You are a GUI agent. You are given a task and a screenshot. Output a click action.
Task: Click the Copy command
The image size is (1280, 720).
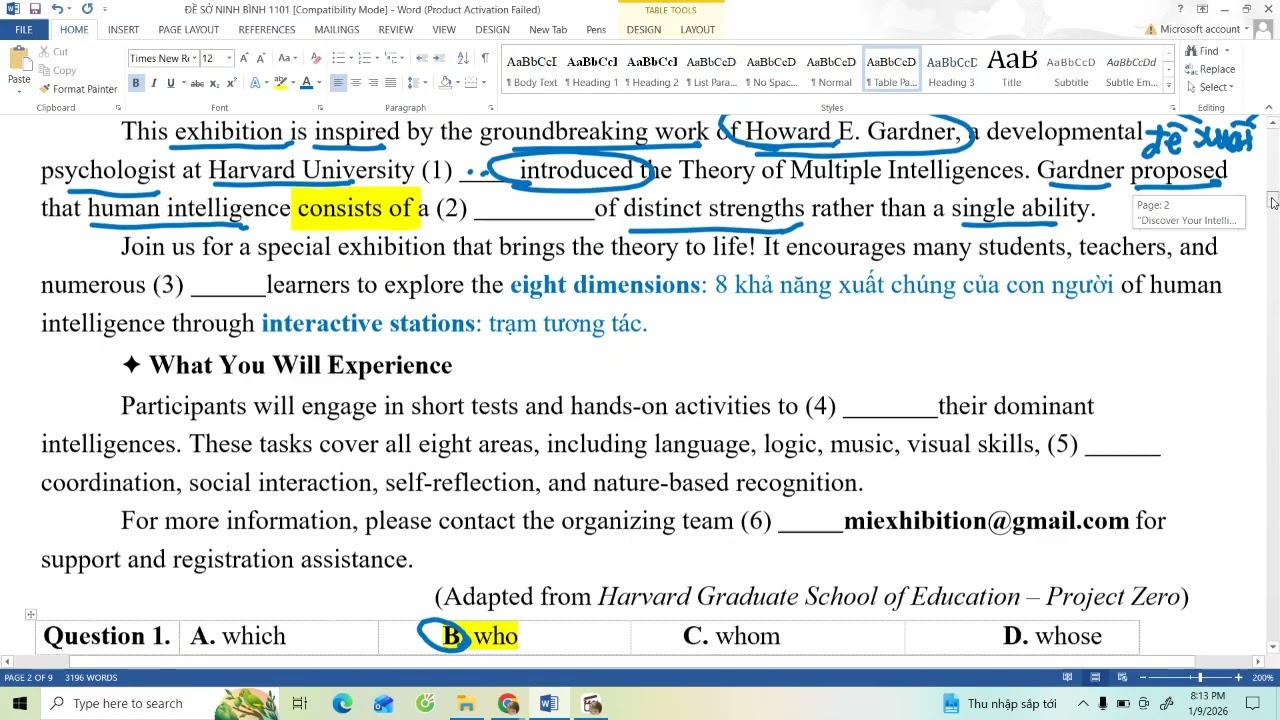point(56,70)
